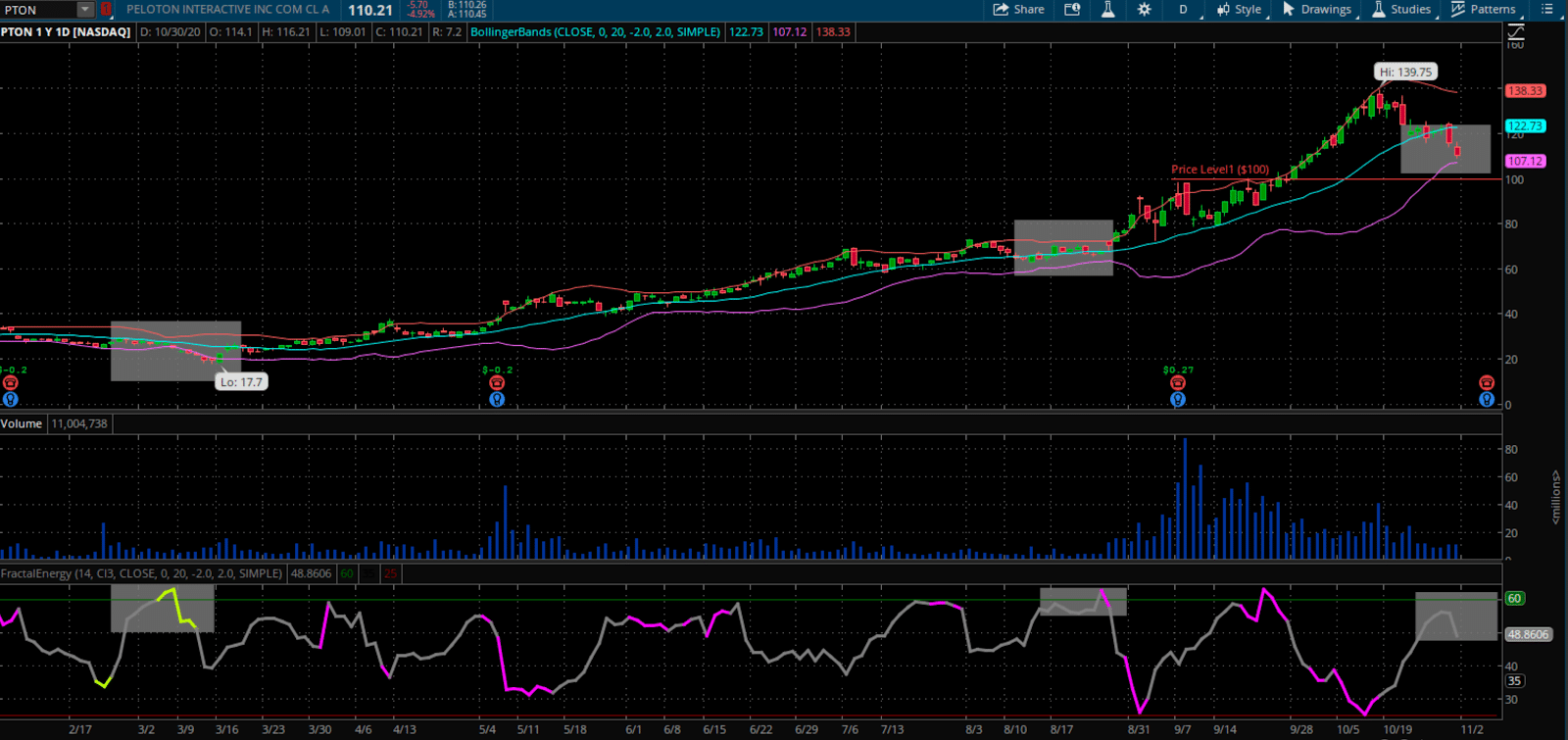Open the Patterns menu
The height and width of the screenshot is (740, 1568).
[x=1483, y=10]
